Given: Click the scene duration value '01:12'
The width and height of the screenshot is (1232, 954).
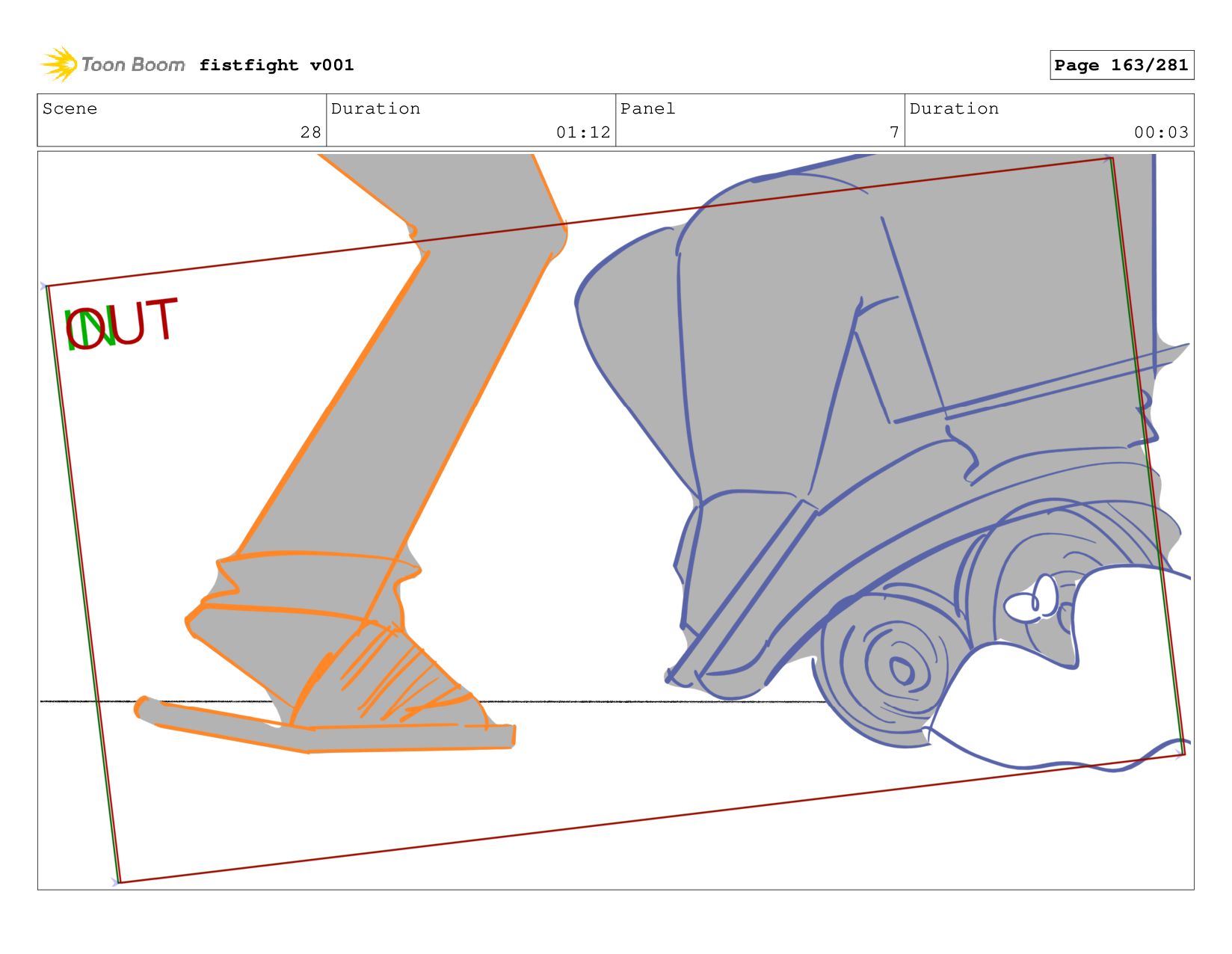Looking at the screenshot, I should click(583, 132).
